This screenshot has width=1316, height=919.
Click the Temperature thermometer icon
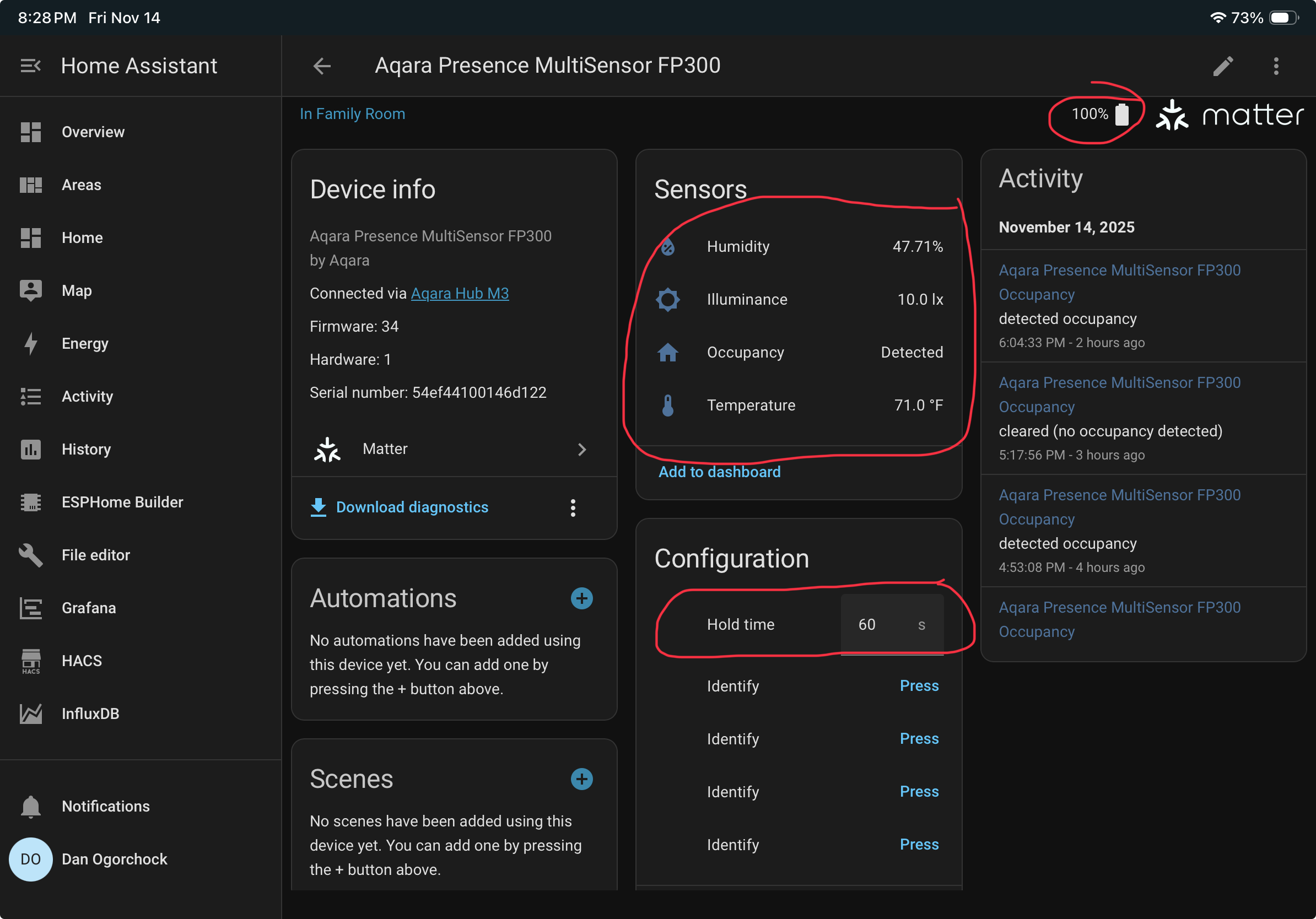[x=668, y=405]
